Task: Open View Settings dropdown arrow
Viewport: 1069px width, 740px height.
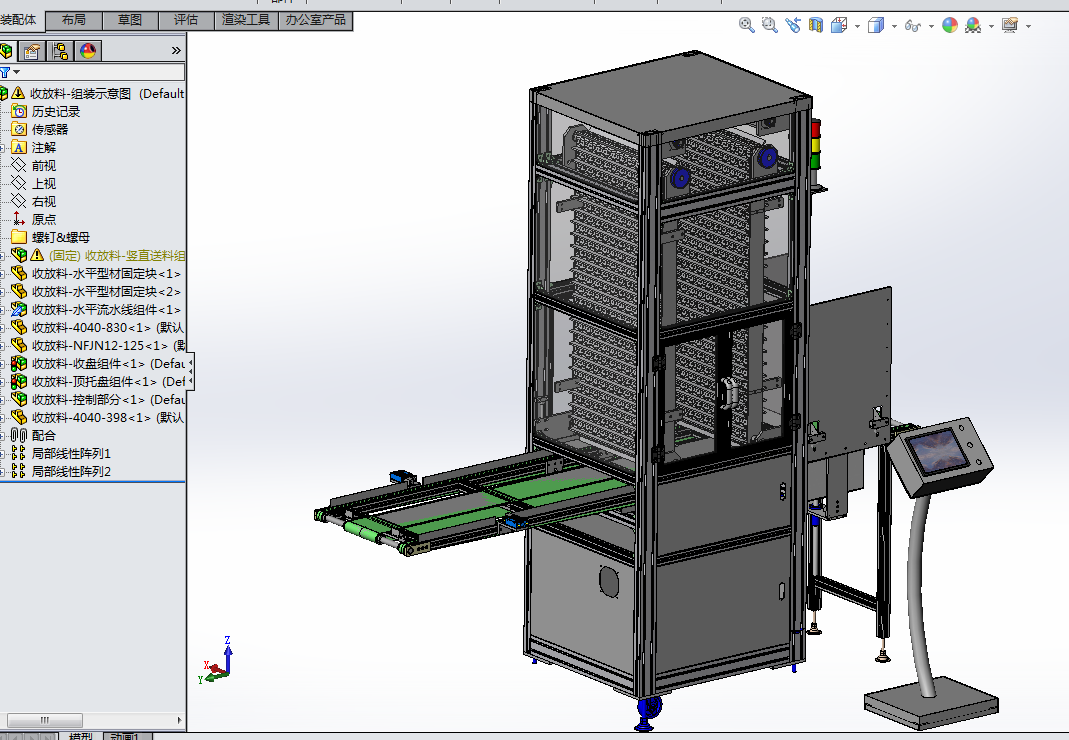Action: point(1027,27)
